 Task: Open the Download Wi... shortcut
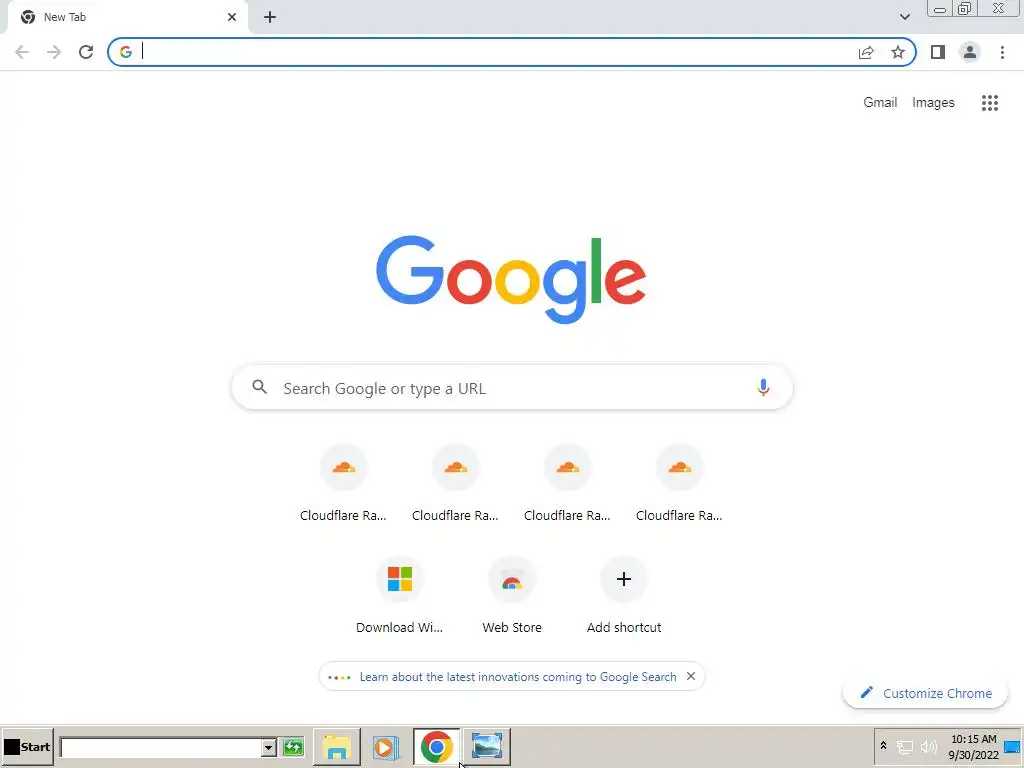(x=400, y=595)
